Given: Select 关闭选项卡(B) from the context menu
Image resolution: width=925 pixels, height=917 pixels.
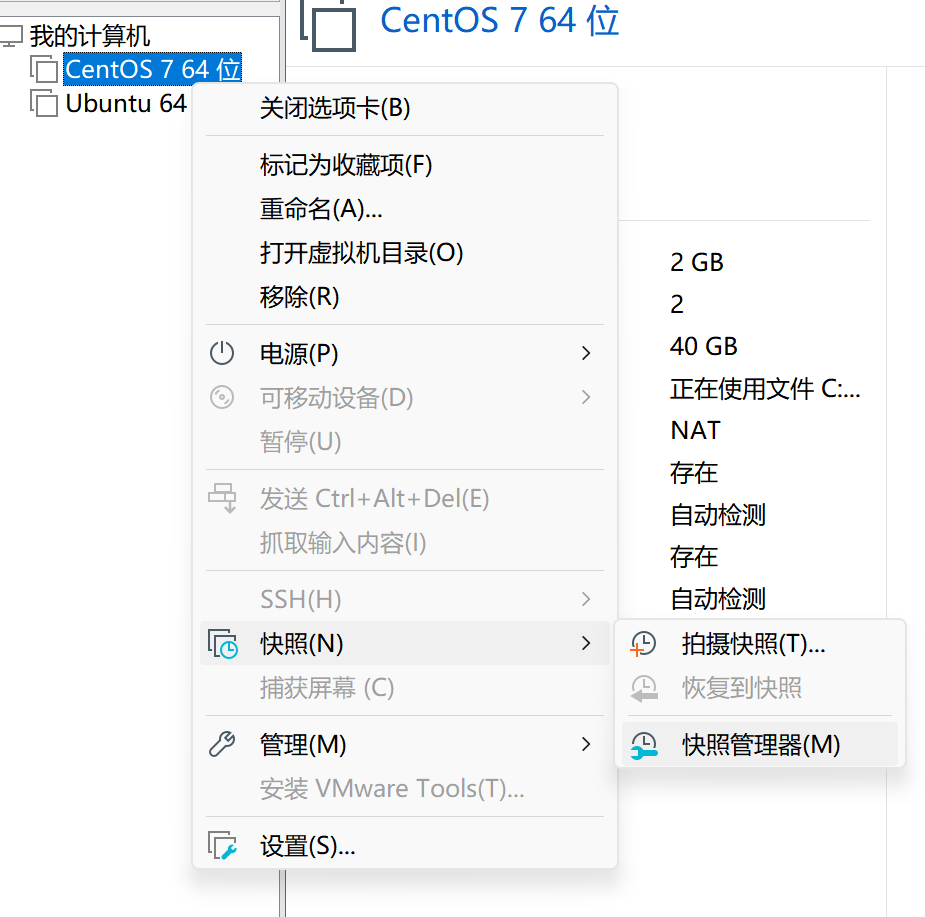Looking at the screenshot, I should point(335,108).
